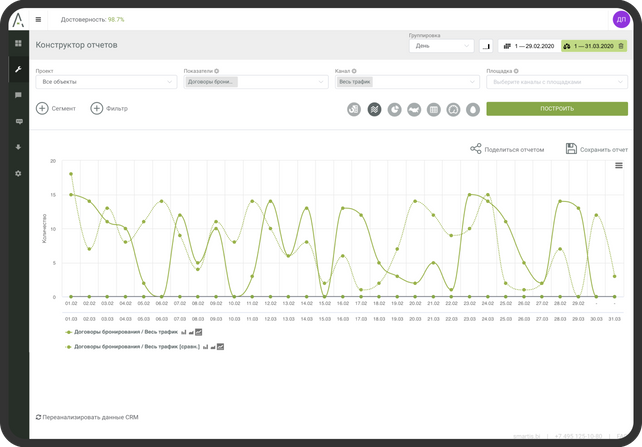The height and width of the screenshot is (447, 642).
Task: Select the map visualization icon
Action: pos(414,109)
